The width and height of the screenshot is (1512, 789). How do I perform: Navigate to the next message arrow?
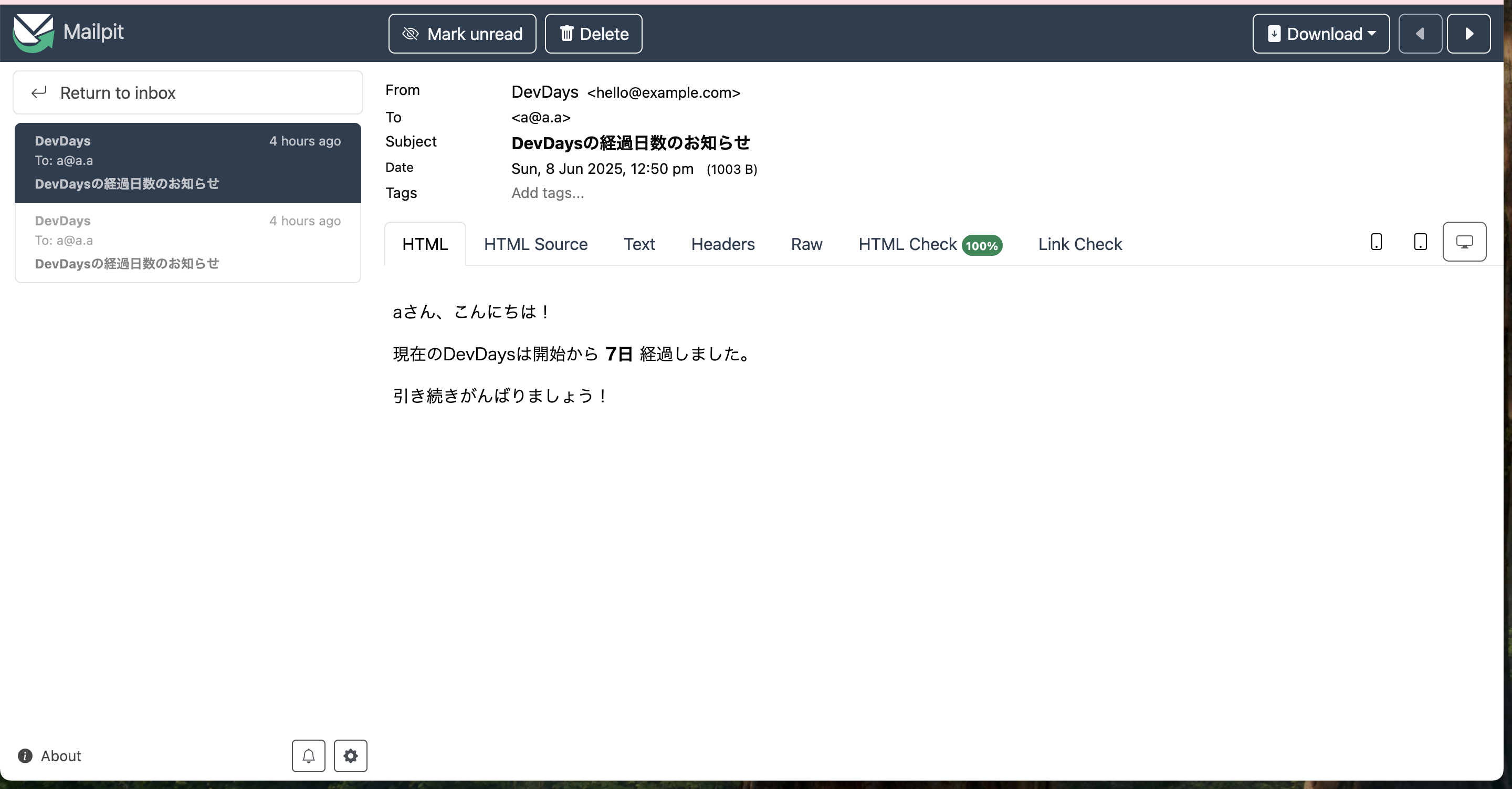tap(1469, 34)
